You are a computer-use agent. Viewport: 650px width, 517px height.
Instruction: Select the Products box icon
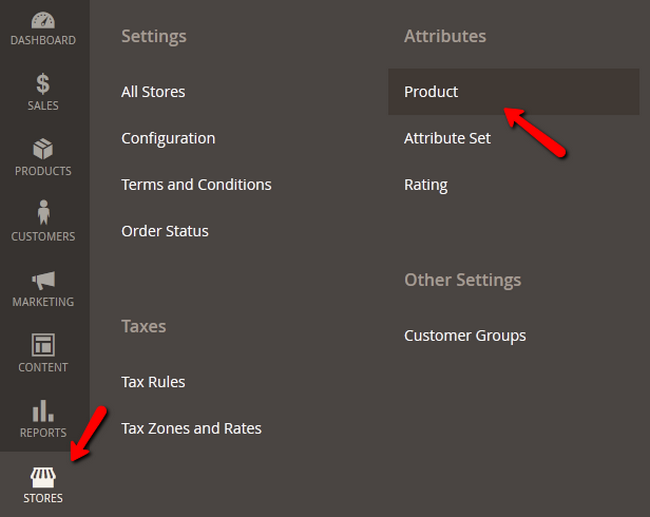click(43, 150)
